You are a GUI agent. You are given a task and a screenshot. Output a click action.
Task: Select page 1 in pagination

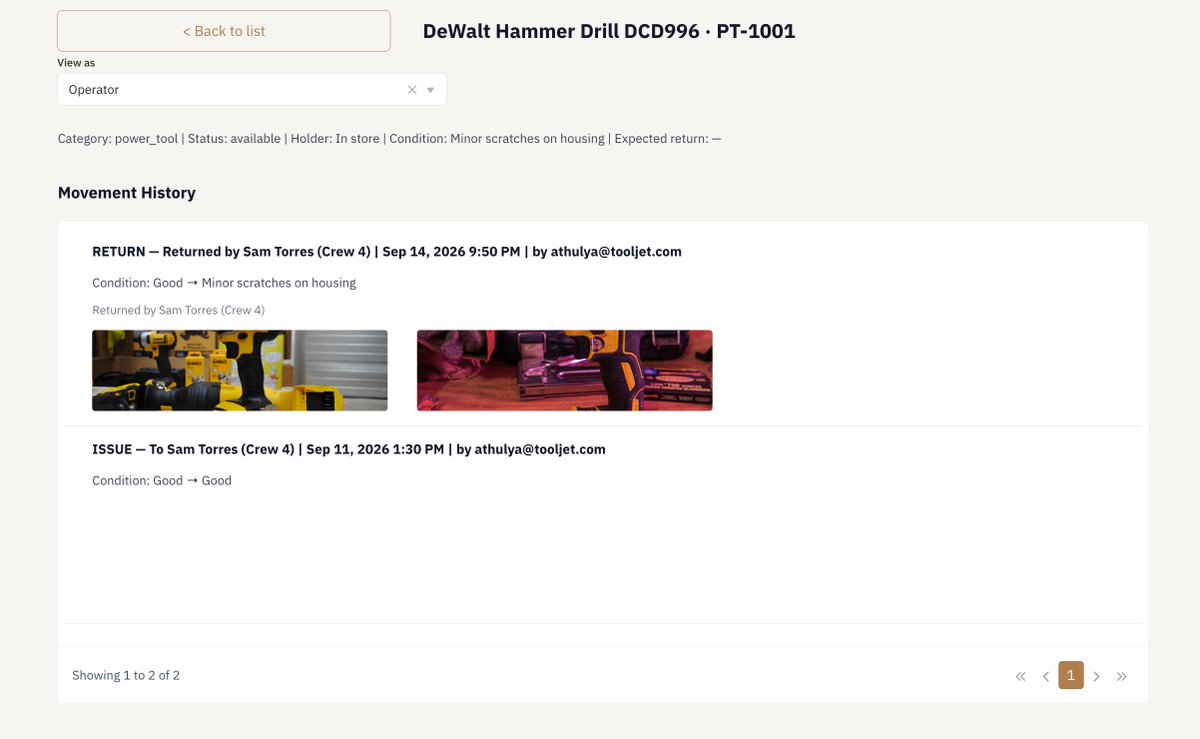(x=1071, y=676)
